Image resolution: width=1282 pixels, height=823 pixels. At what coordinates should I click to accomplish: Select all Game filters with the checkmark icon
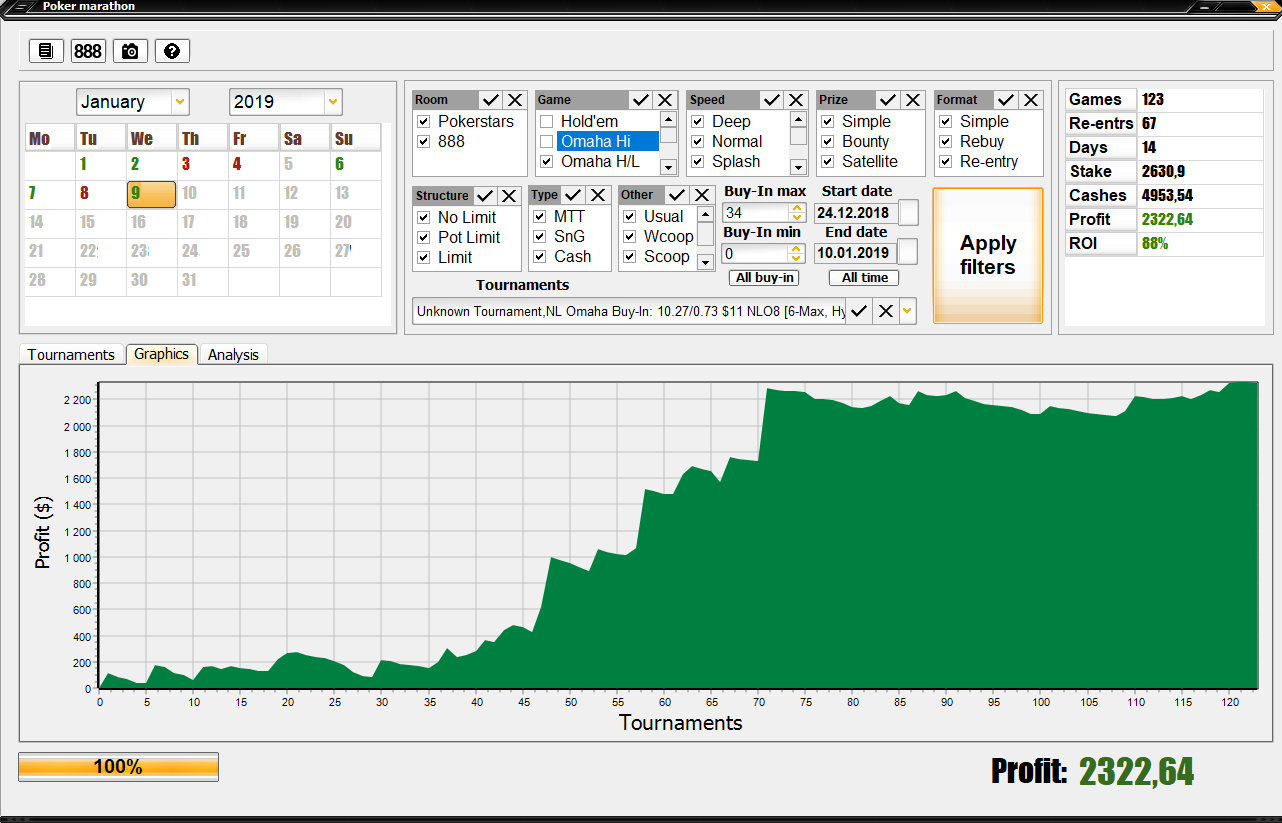tap(641, 100)
